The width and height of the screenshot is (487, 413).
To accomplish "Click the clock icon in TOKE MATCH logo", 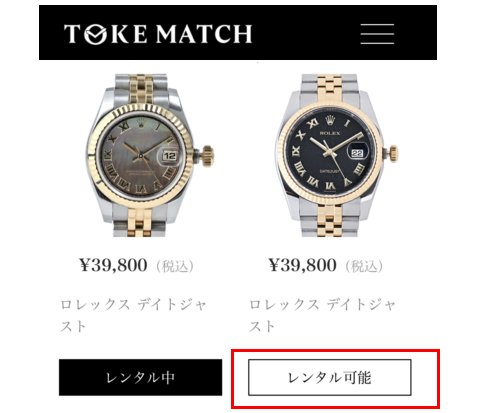I will coord(96,34).
